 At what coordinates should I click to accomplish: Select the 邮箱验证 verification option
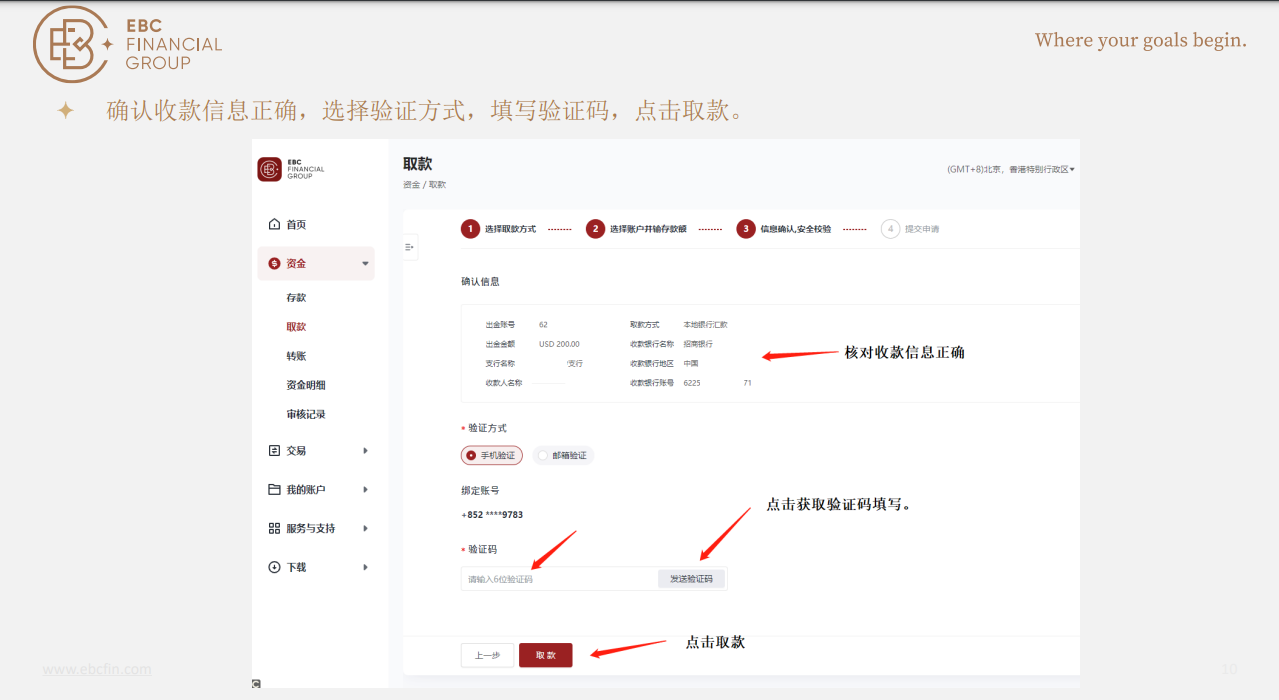[564, 455]
